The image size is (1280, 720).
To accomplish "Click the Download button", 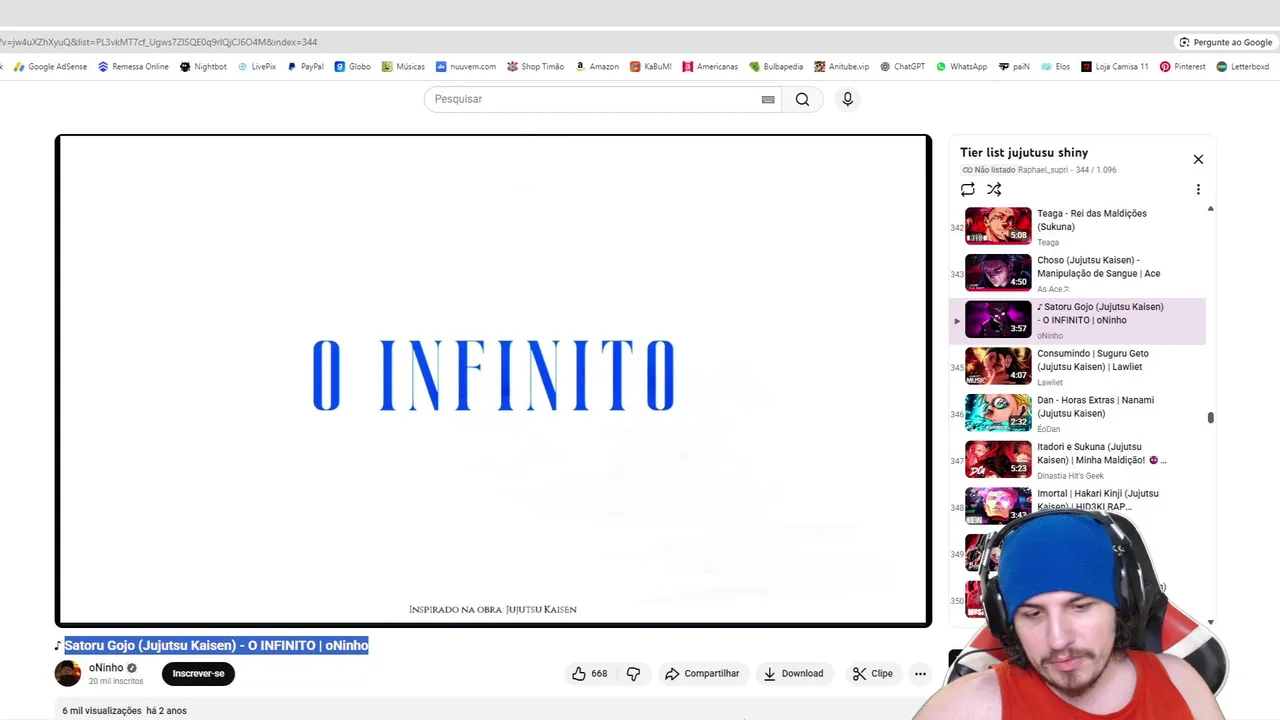I will click(x=793, y=674).
